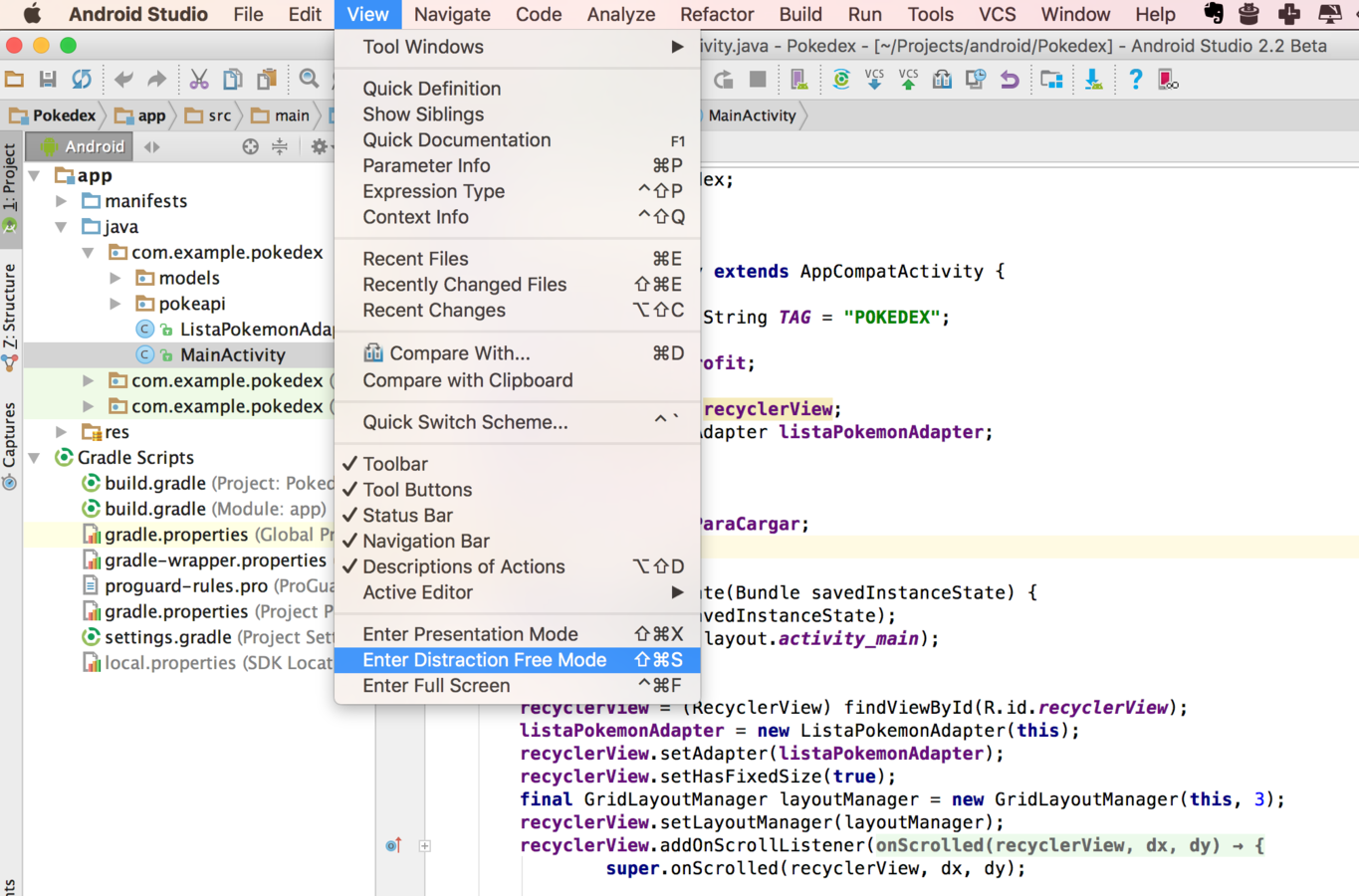
Task: Open the Structure side tool tab
Action: point(10,317)
